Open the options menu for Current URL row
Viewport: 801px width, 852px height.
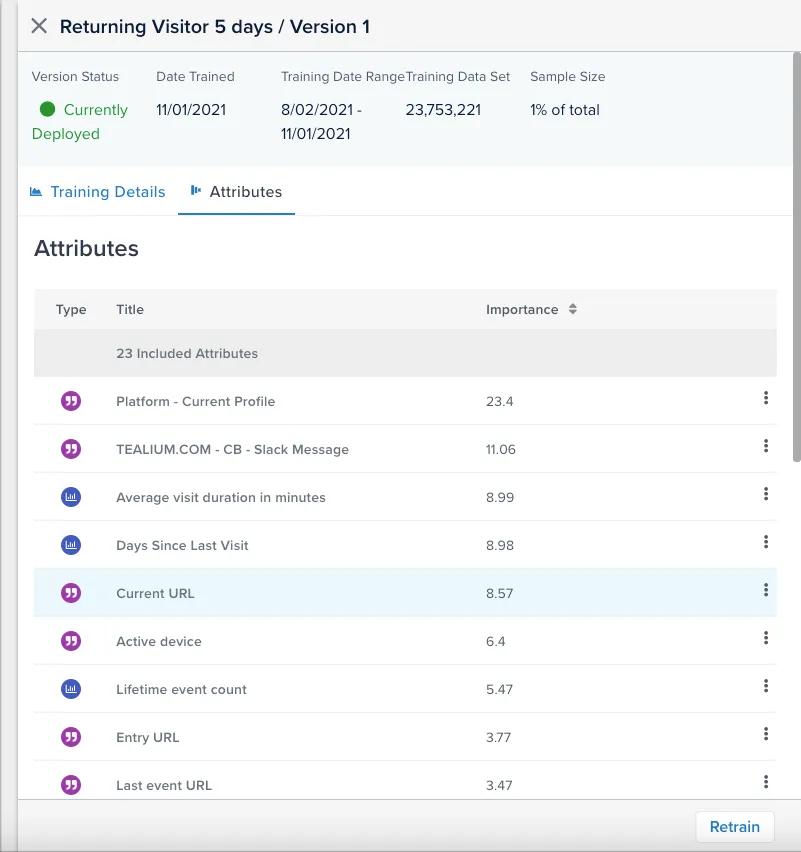(766, 590)
